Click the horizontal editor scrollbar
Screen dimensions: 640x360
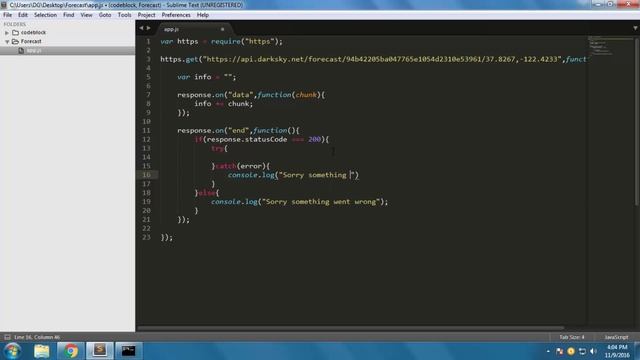351,328
